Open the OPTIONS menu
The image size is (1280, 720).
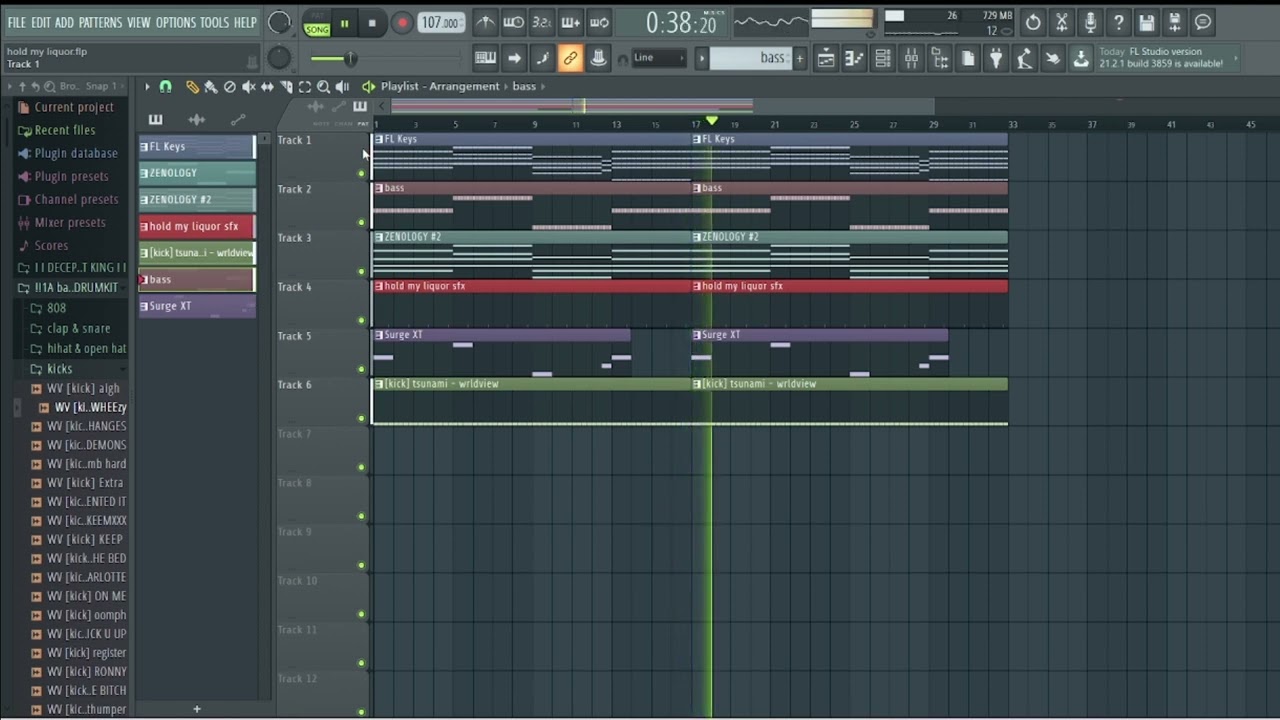click(176, 22)
